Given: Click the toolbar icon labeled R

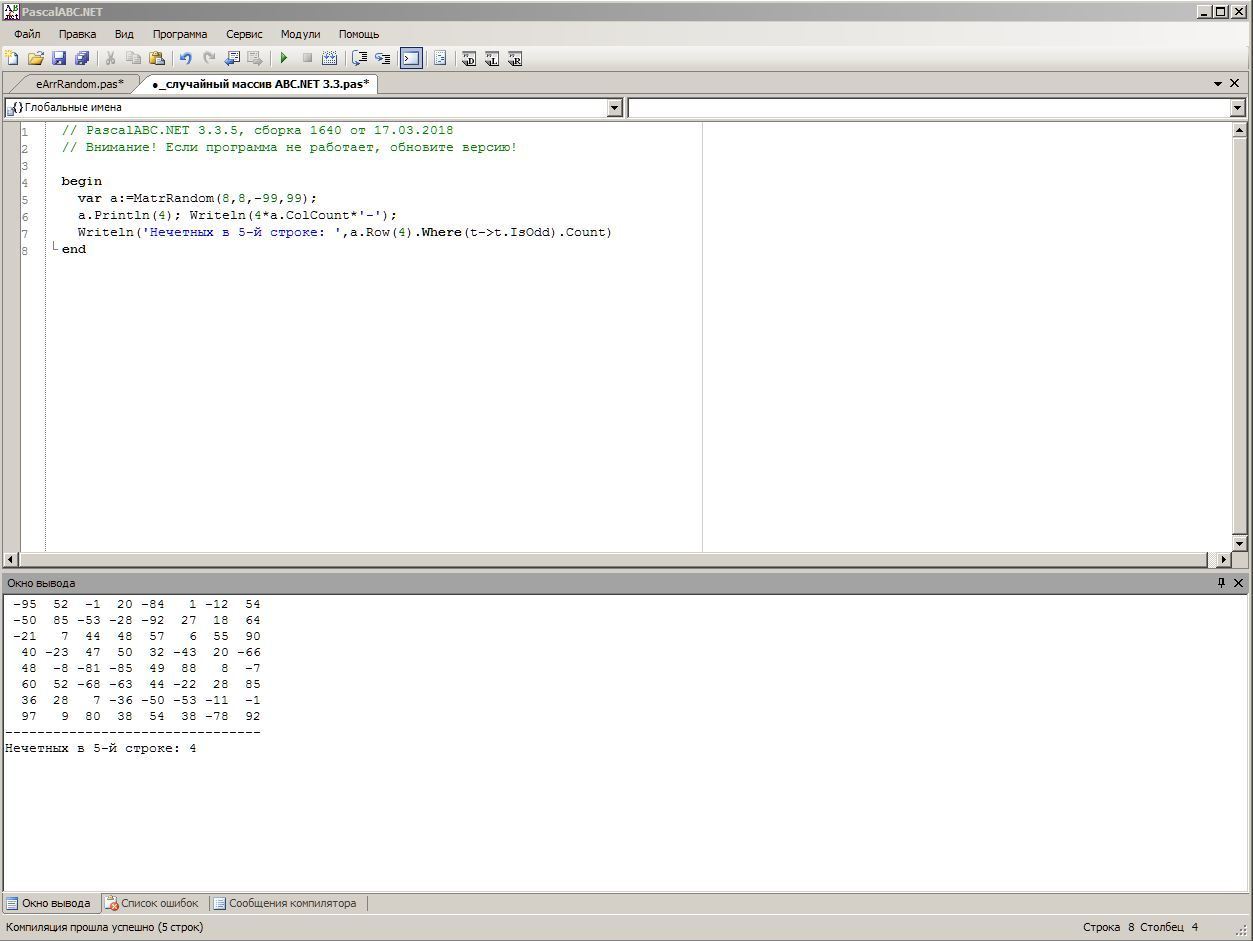Looking at the screenshot, I should (x=515, y=59).
